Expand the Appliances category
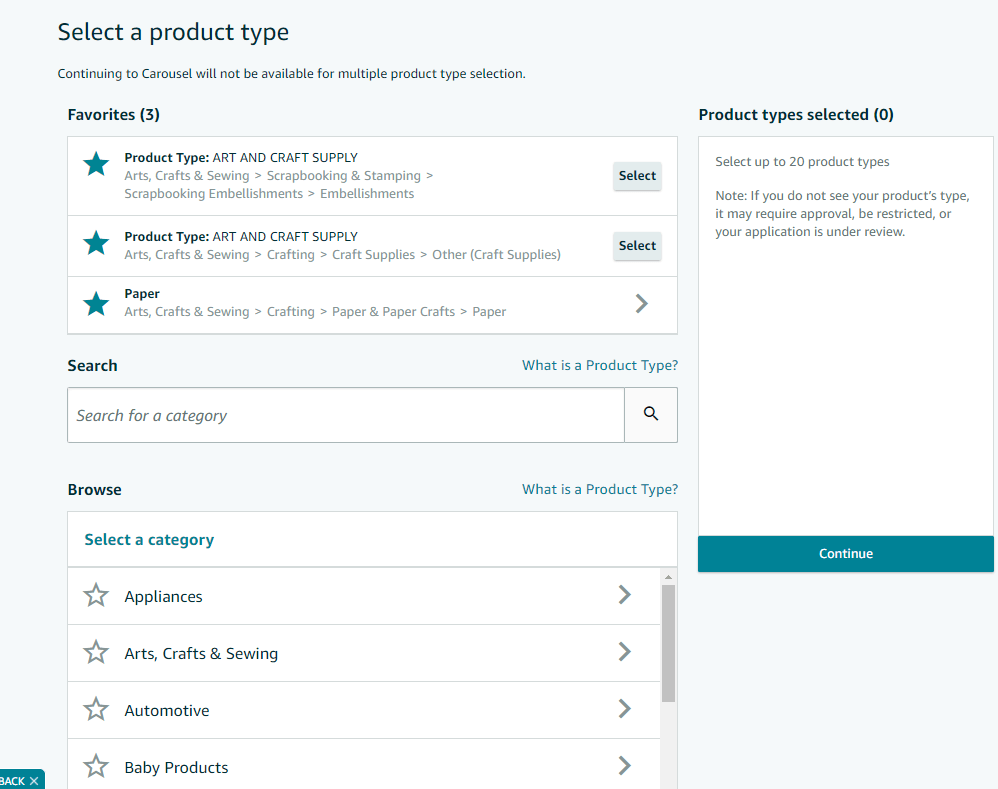This screenshot has width=998, height=789. point(625,595)
